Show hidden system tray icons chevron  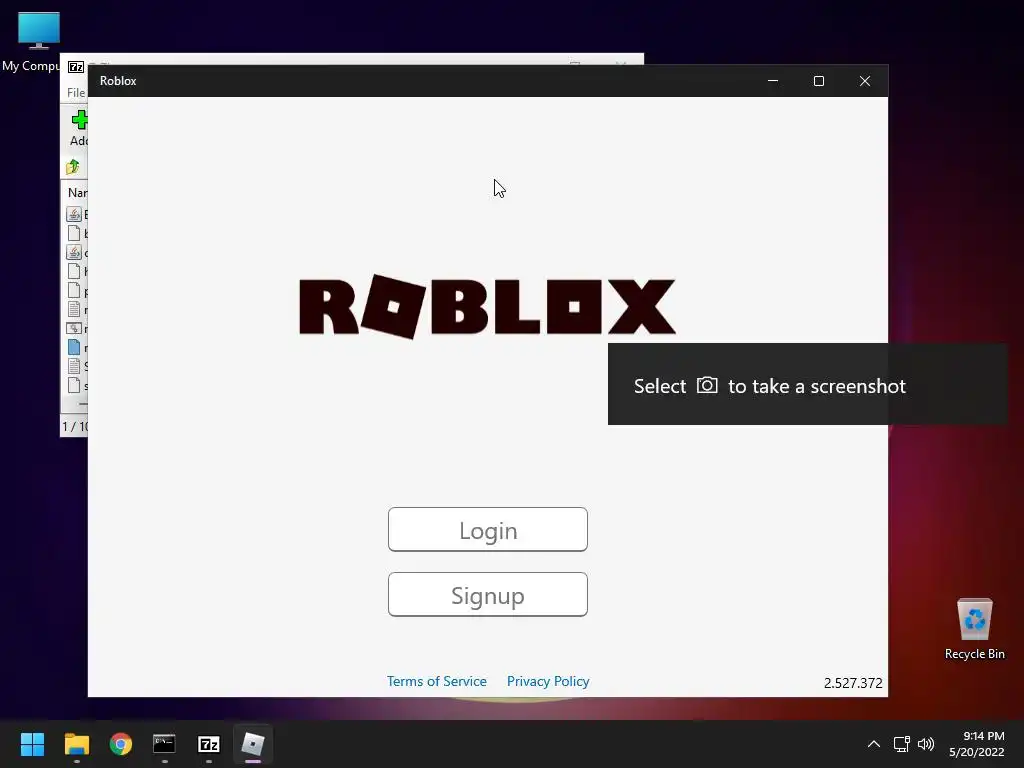tap(873, 744)
